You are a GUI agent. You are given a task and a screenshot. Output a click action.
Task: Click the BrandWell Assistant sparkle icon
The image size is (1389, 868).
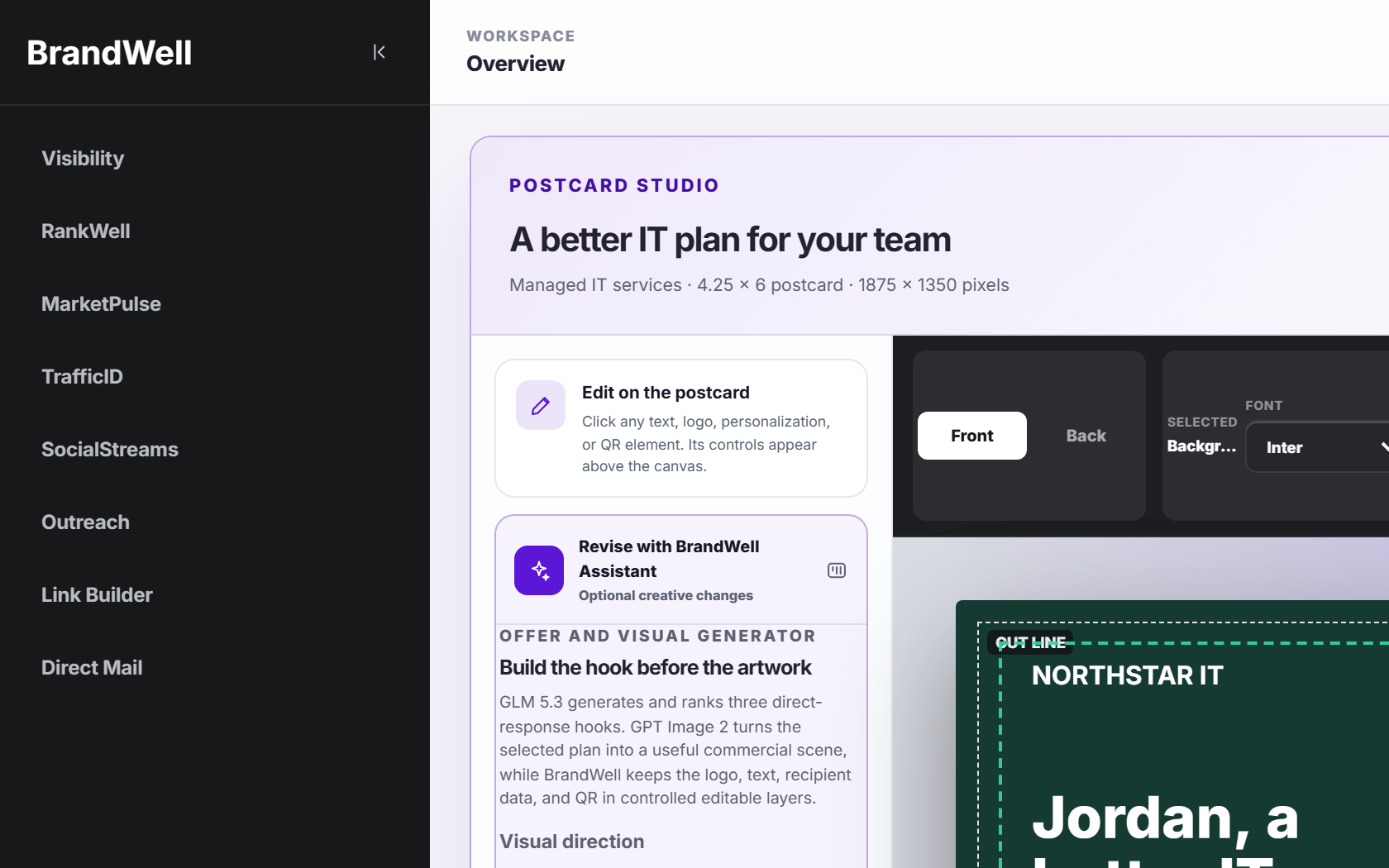[539, 570]
